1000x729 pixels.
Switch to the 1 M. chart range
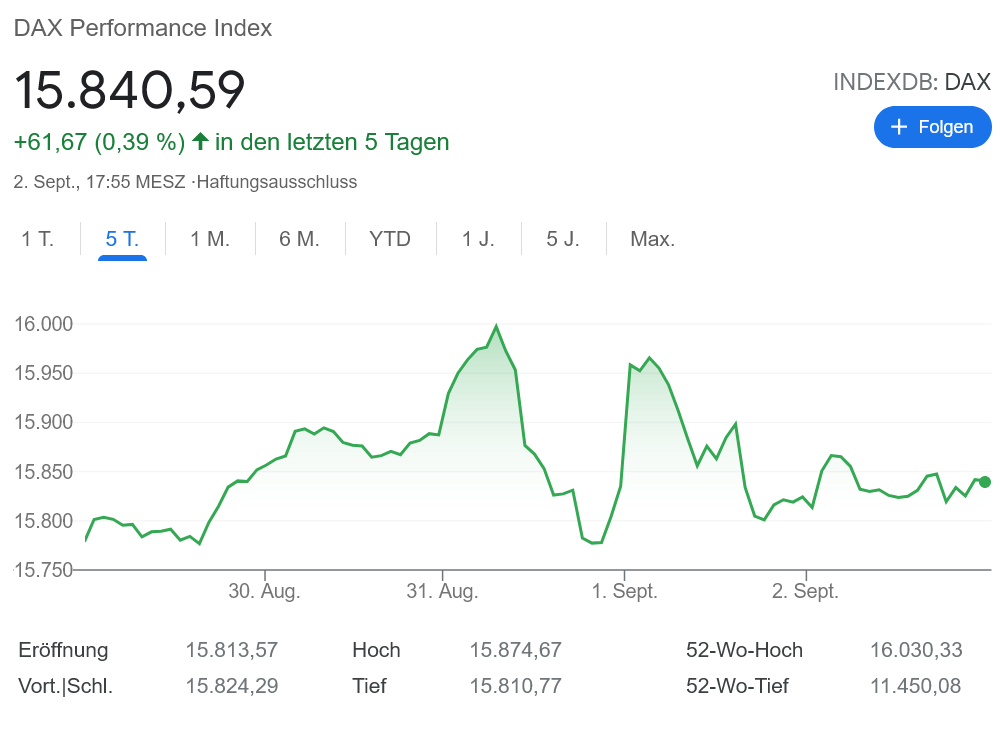[210, 239]
